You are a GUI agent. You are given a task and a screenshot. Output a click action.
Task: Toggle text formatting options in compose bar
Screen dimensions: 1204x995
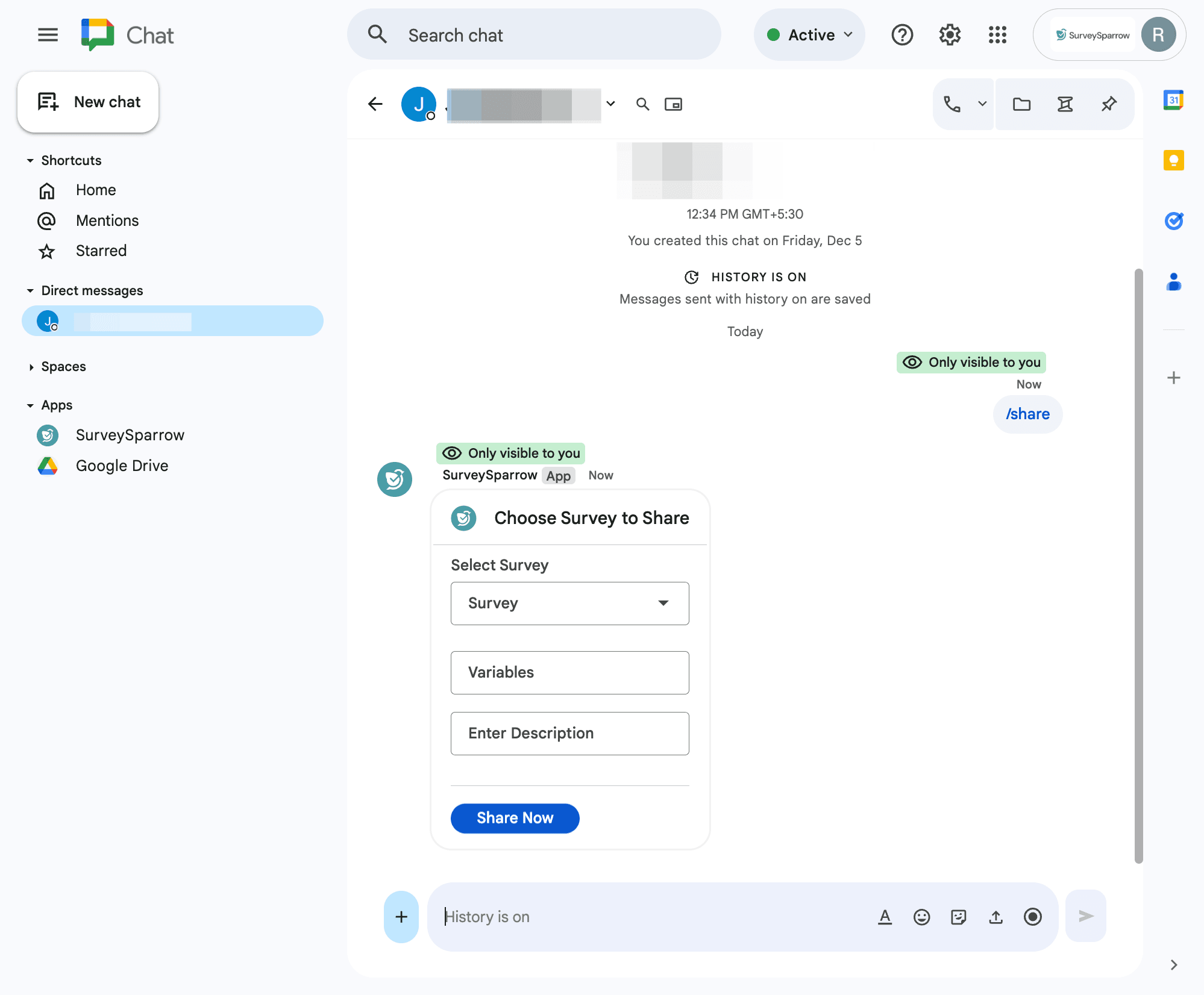(x=885, y=916)
